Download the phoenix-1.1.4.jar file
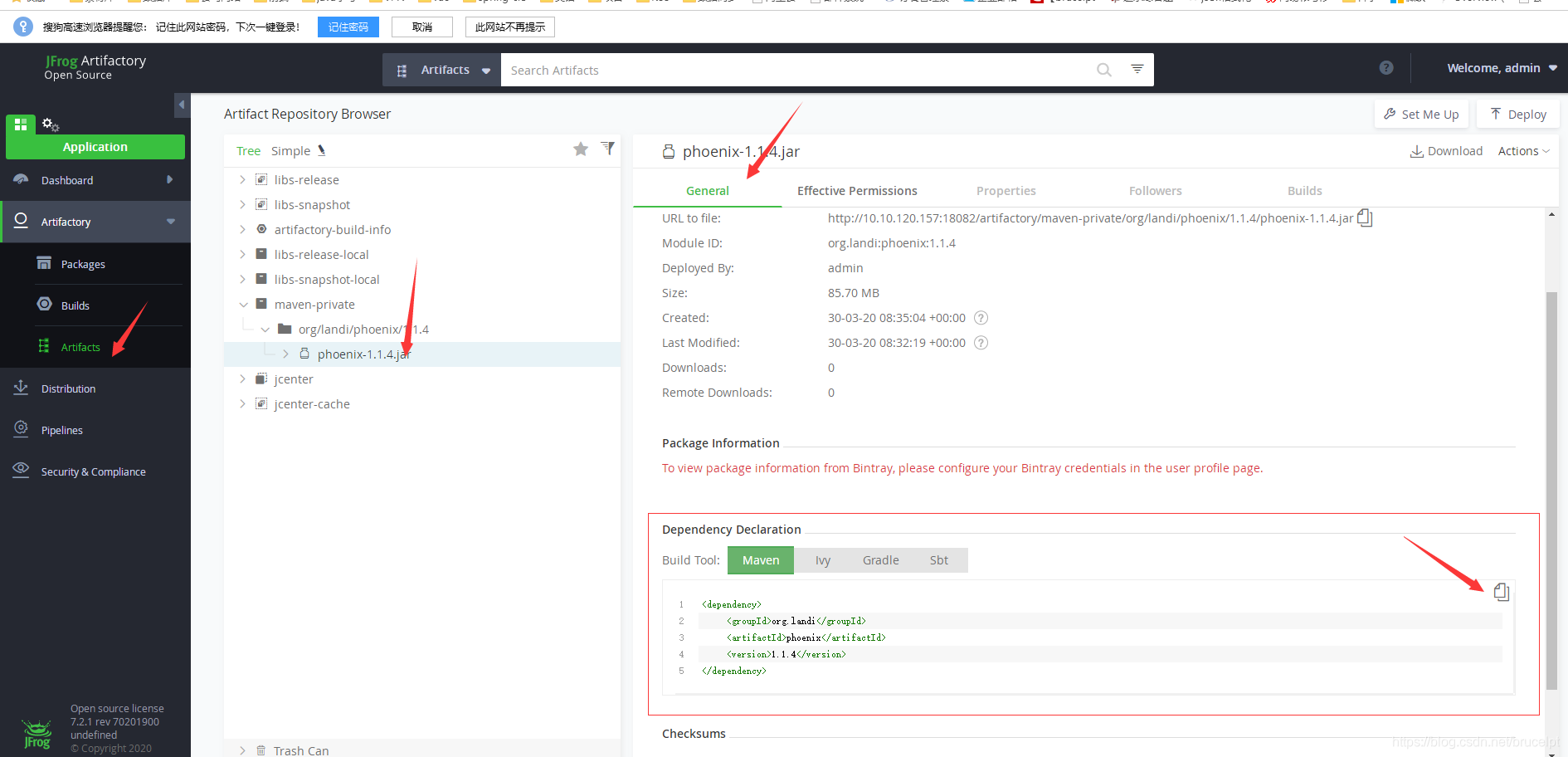The width and height of the screenshot is (1568, 757). click(x=1446, y=151)
